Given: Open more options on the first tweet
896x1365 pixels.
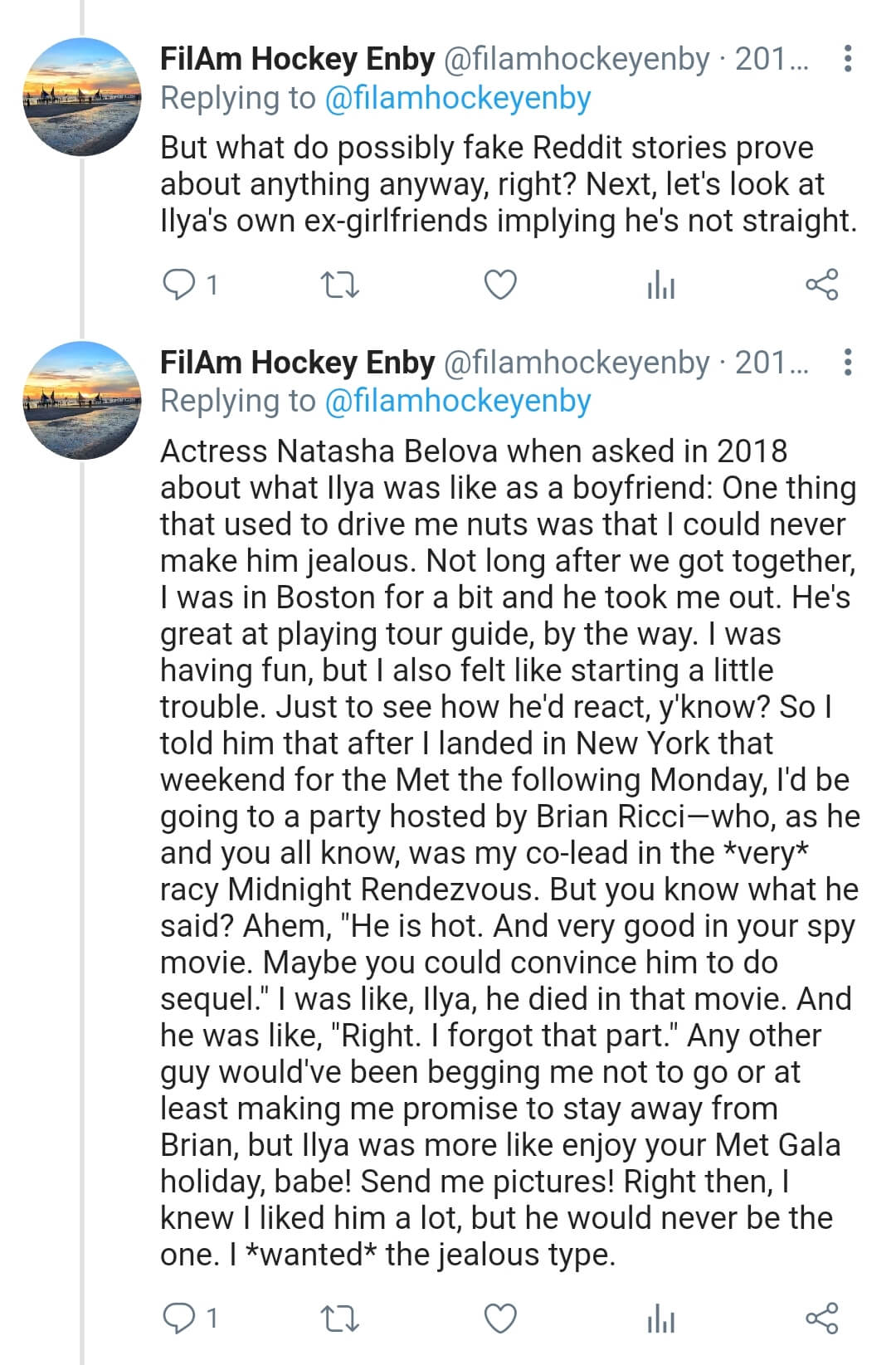Looking at the screenshot, I should pyautogui.click(x=847, y=59).
